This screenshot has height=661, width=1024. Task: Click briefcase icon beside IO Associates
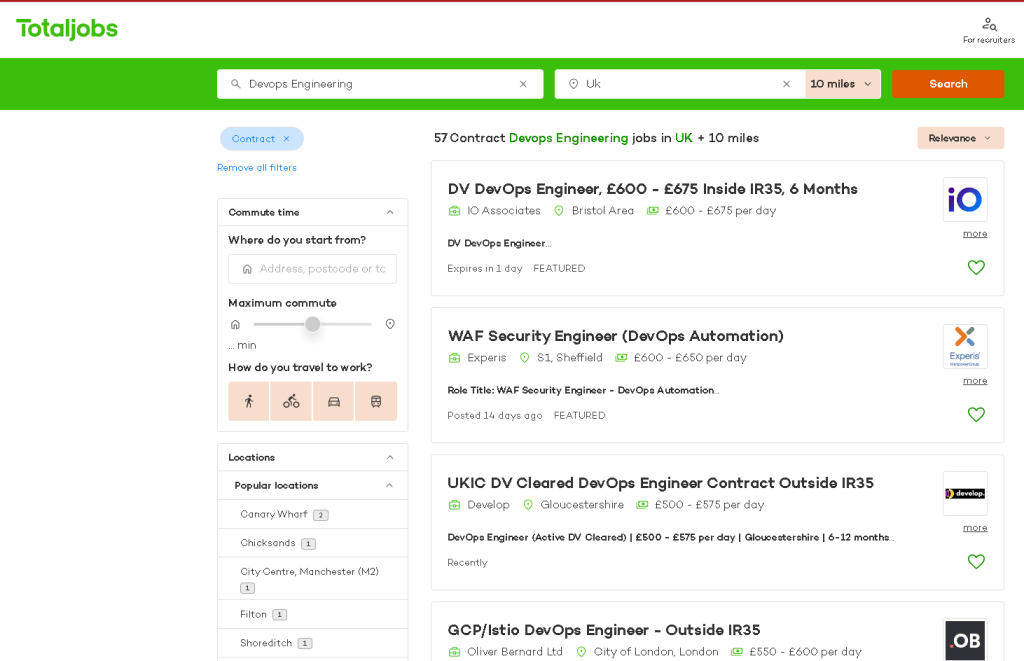(455, 211)
